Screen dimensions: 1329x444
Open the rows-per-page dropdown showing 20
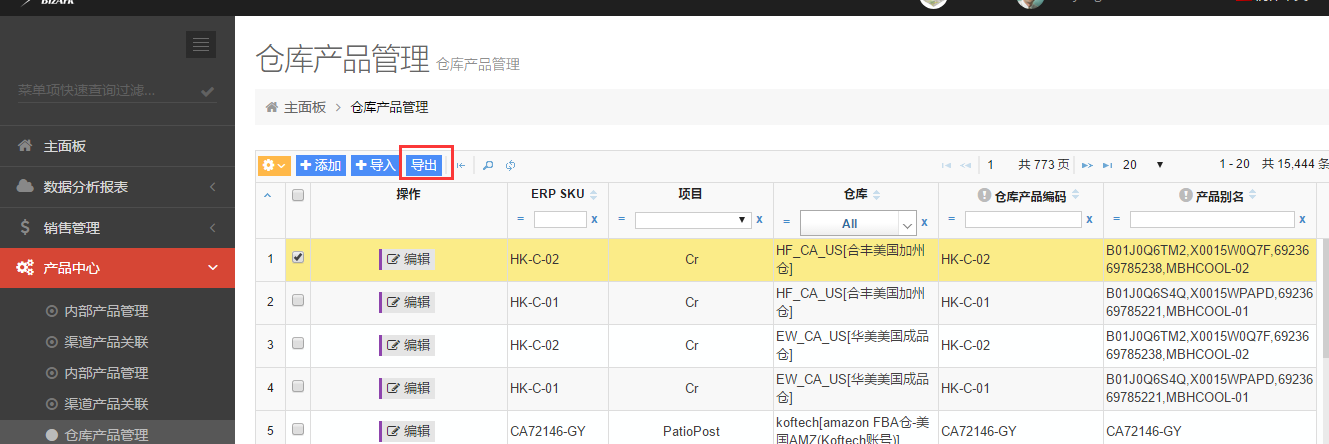[x=1143, y=165]
